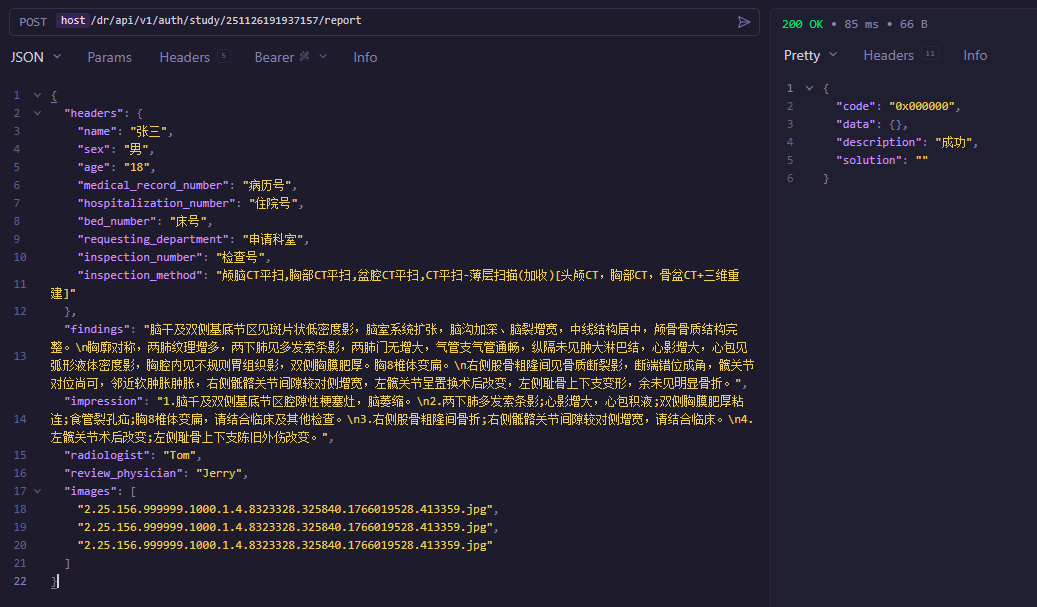Click the response "code" value 0x000000

924,106
